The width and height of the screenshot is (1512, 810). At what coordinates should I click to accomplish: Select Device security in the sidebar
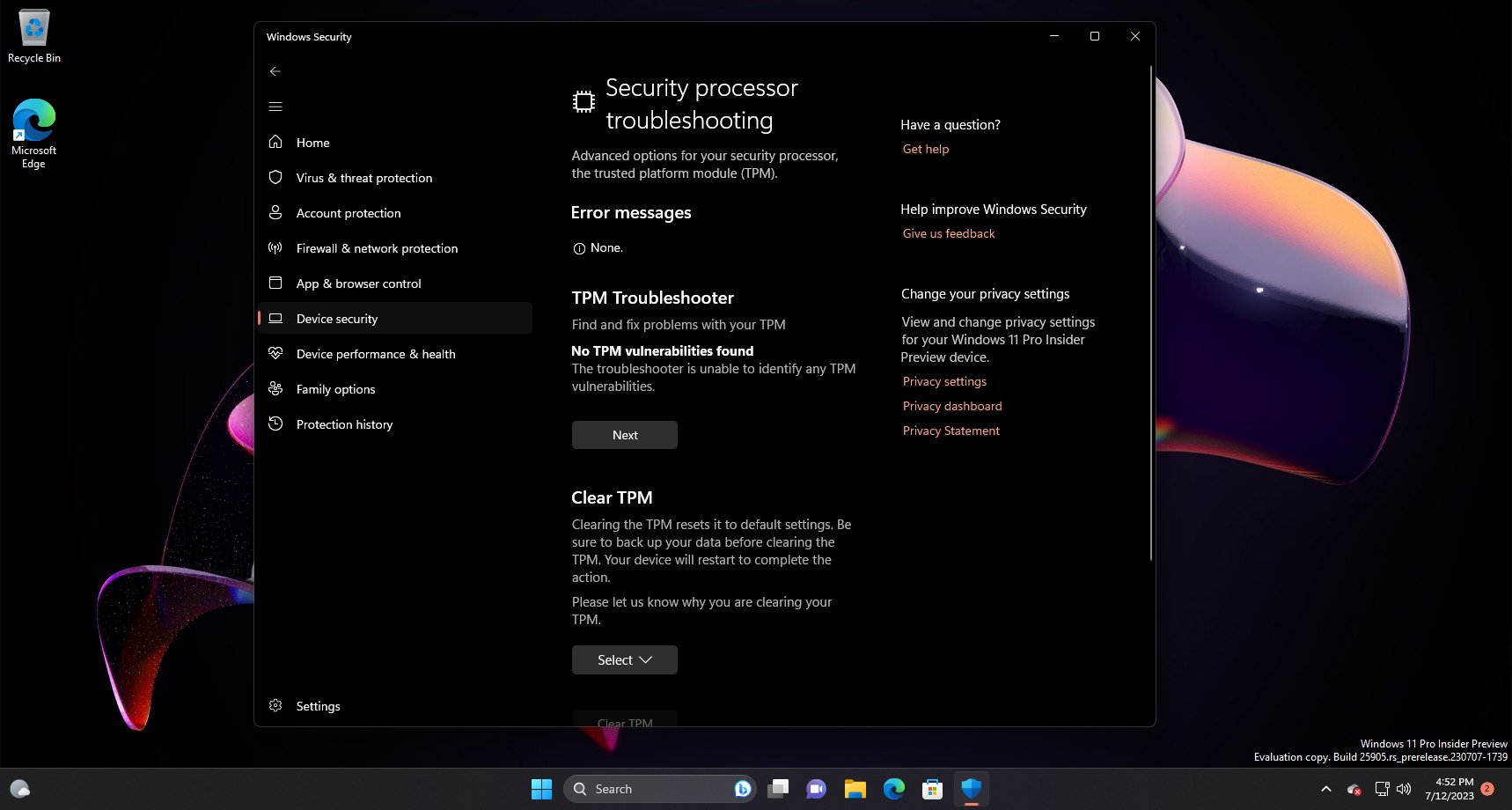coord(337,318)
